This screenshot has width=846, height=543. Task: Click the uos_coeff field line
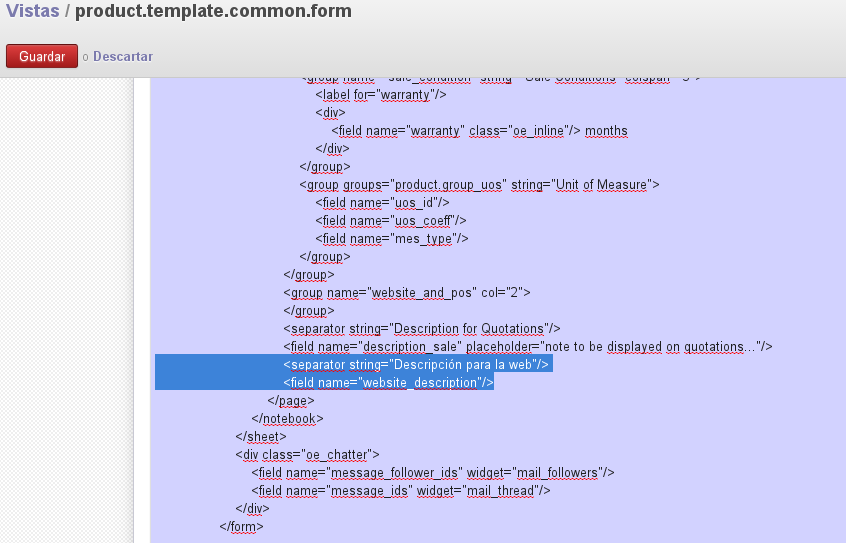pyautogui.click(x=391, y=220)
